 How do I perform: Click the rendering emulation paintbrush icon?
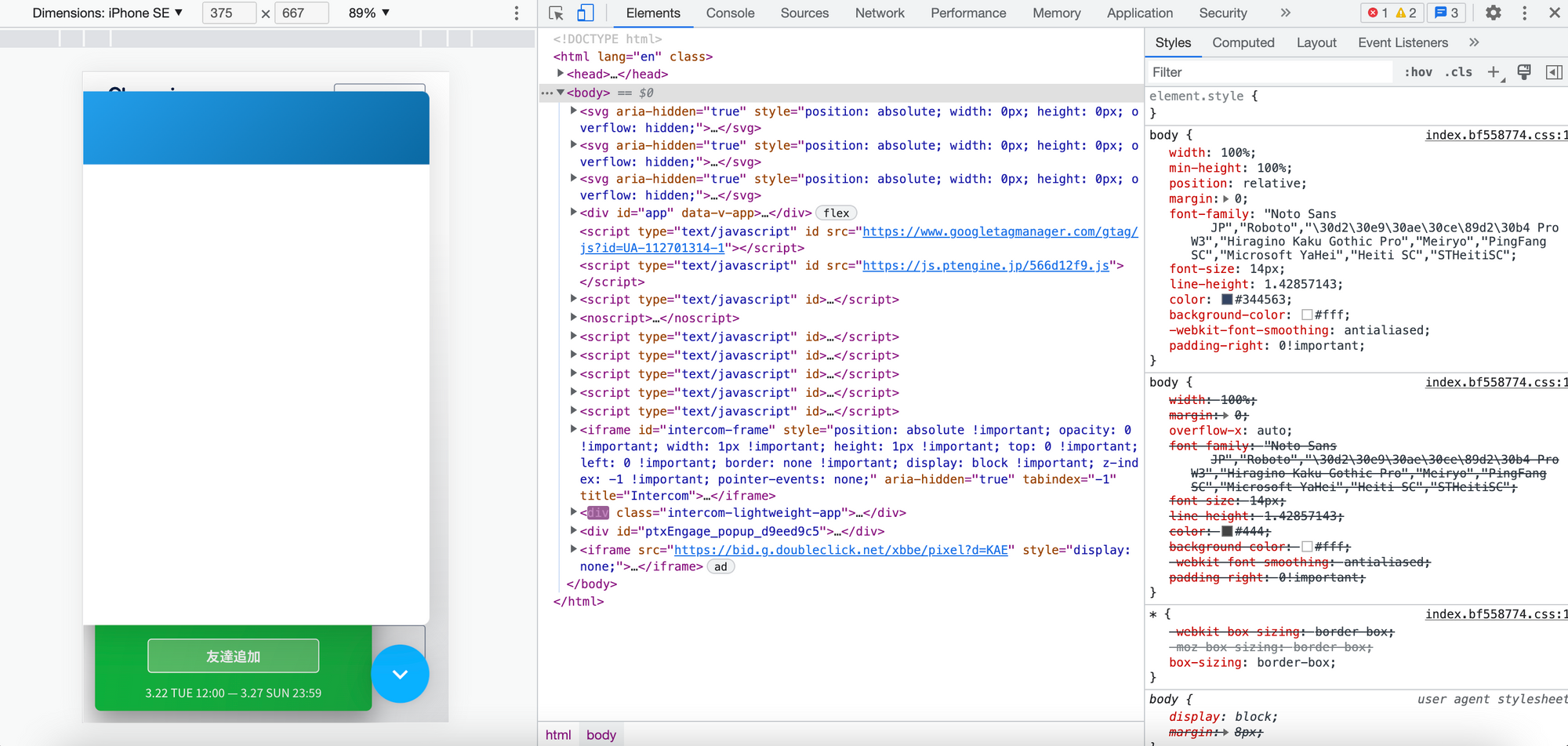1524,72
